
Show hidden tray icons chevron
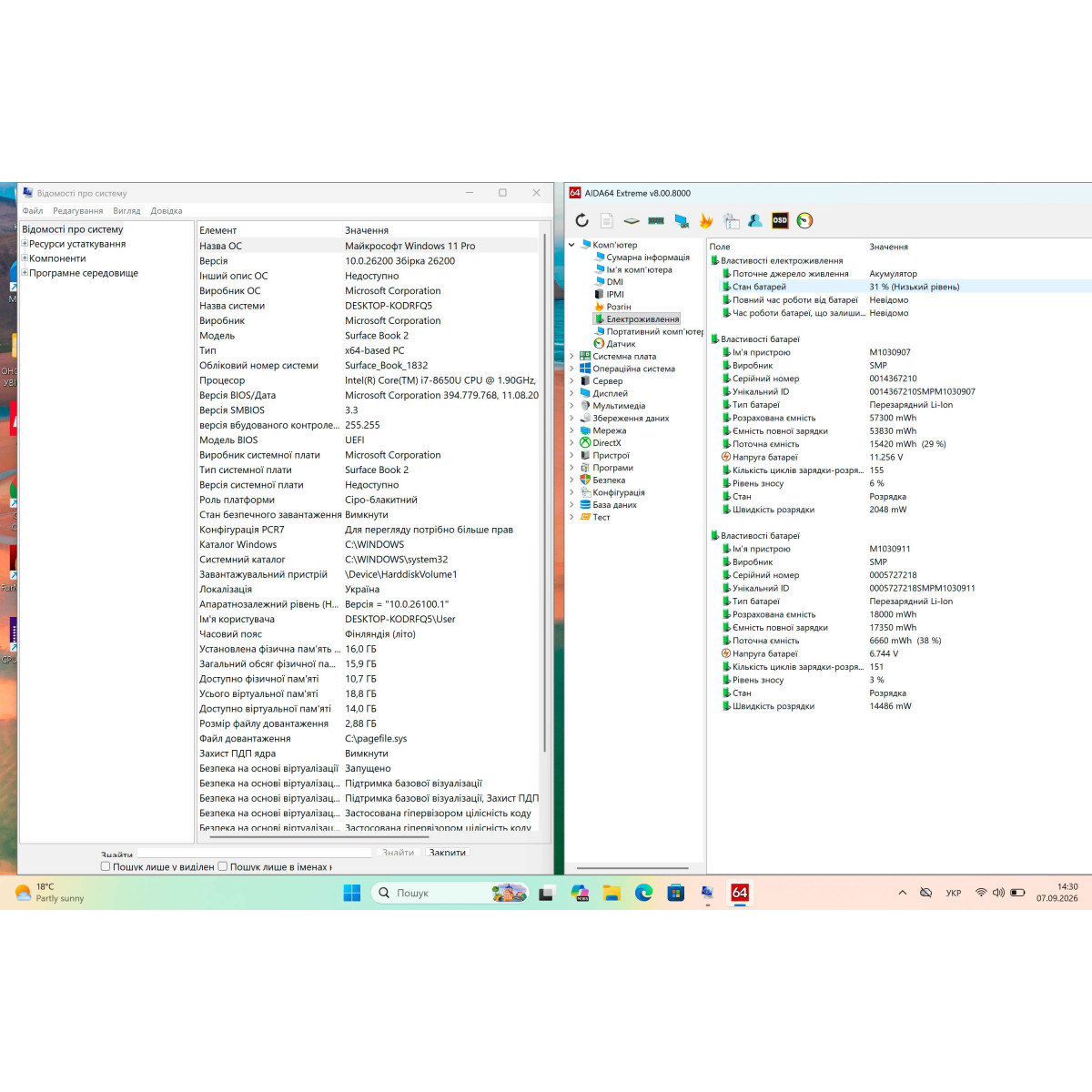click(x=902, y=893)
